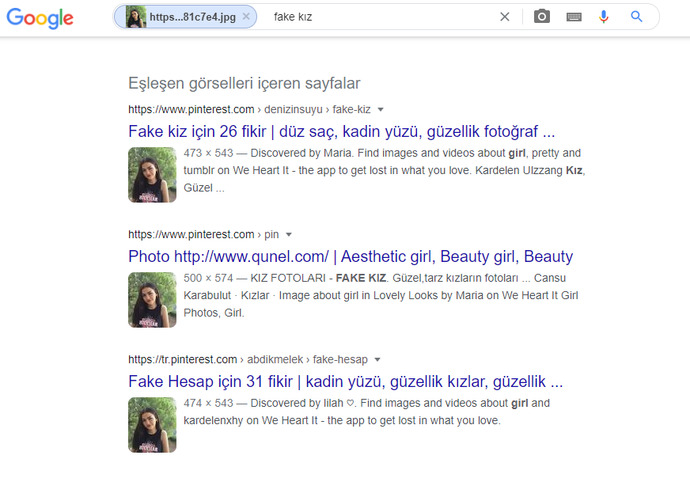Select the image chip labeled https...81c7e4.jpg
The width and height of the screenshot is (690, 478).
(x=185, y=17)
